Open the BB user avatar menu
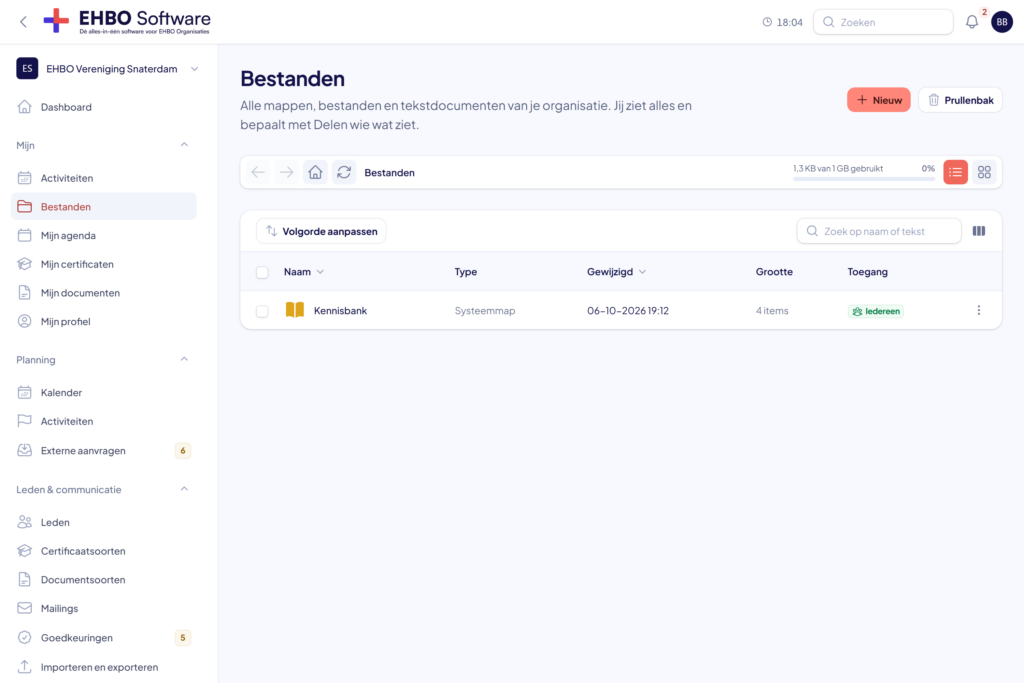This screenshot has width=1024, height=683. coord(1002,22)
